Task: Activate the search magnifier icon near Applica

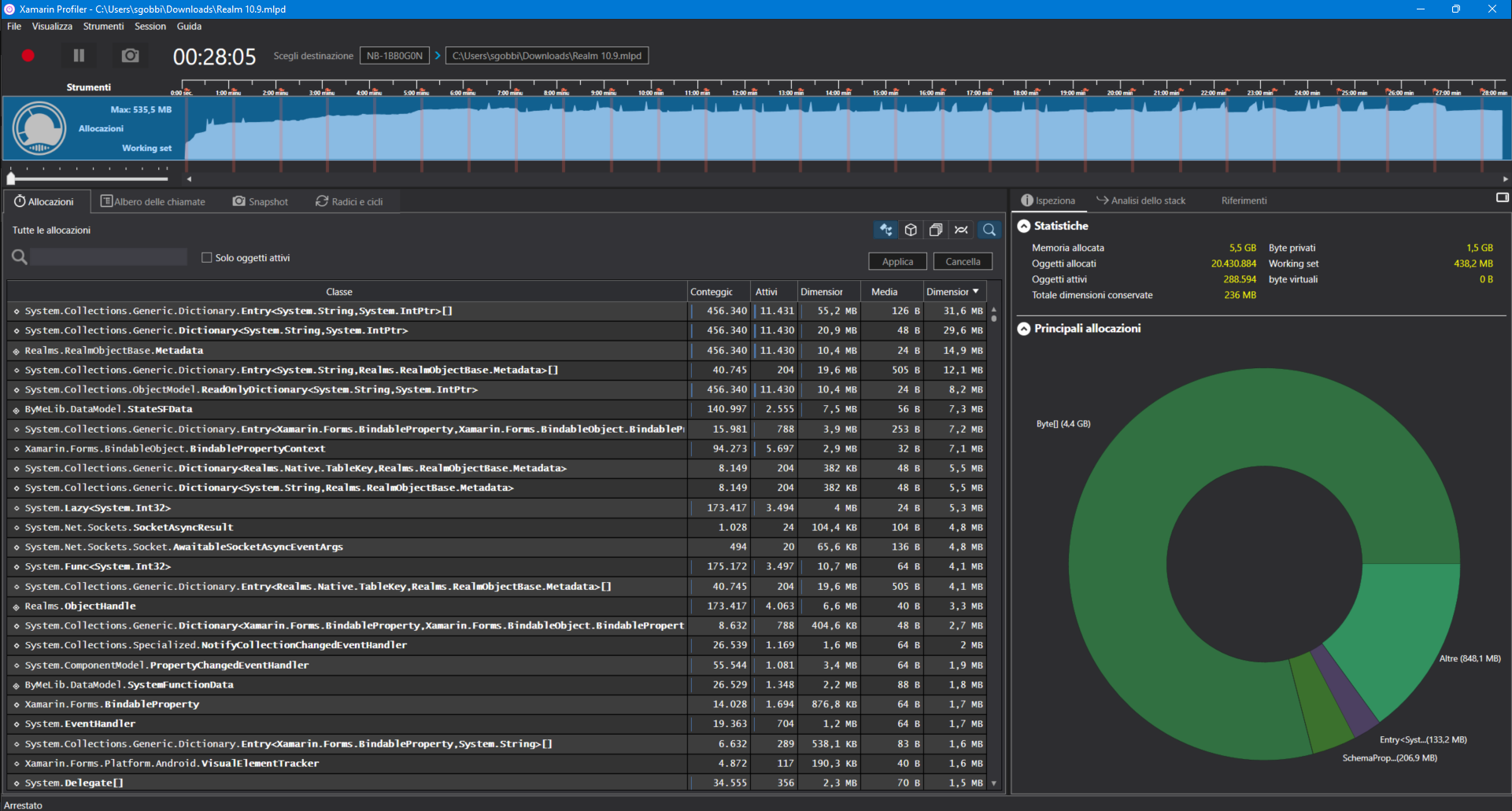Action: point(989,229)
